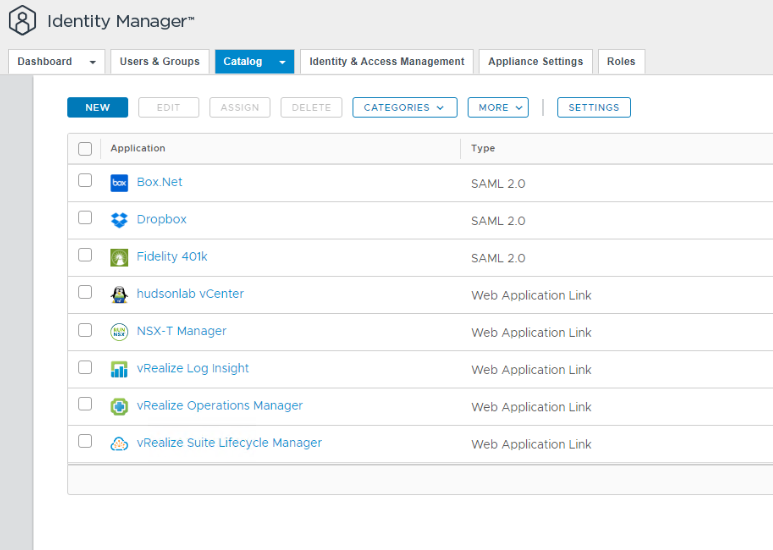Click the hudsonlab vCenter penguin icon
The height and width of the screenshot is (550, 773).
119,295
